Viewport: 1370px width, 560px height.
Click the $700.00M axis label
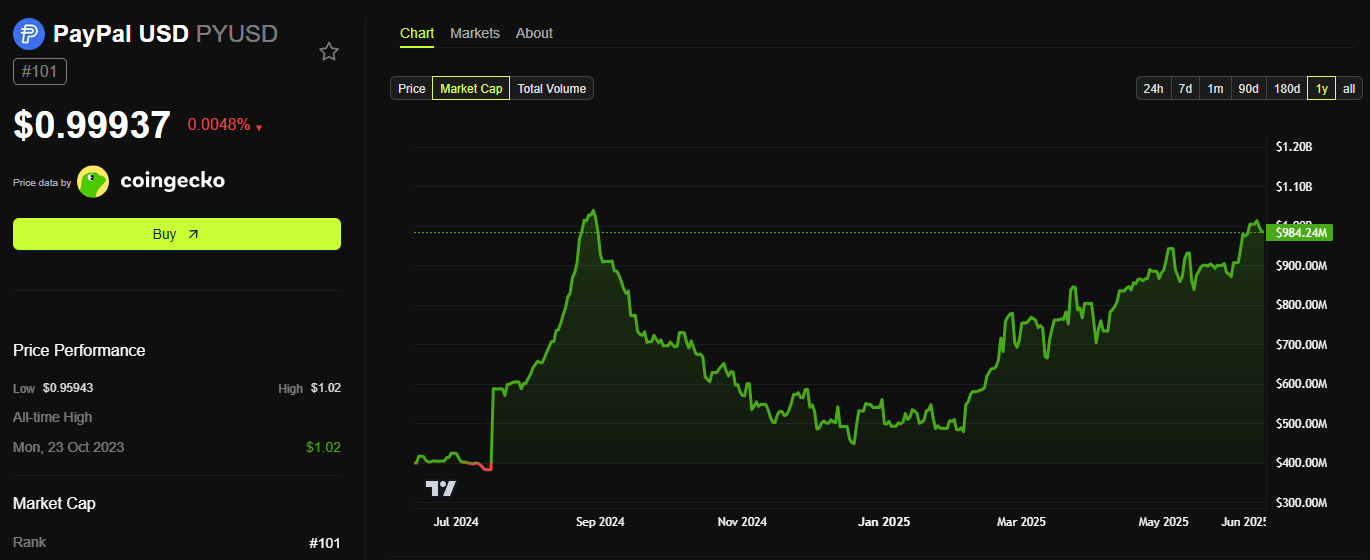(1301, 345)
